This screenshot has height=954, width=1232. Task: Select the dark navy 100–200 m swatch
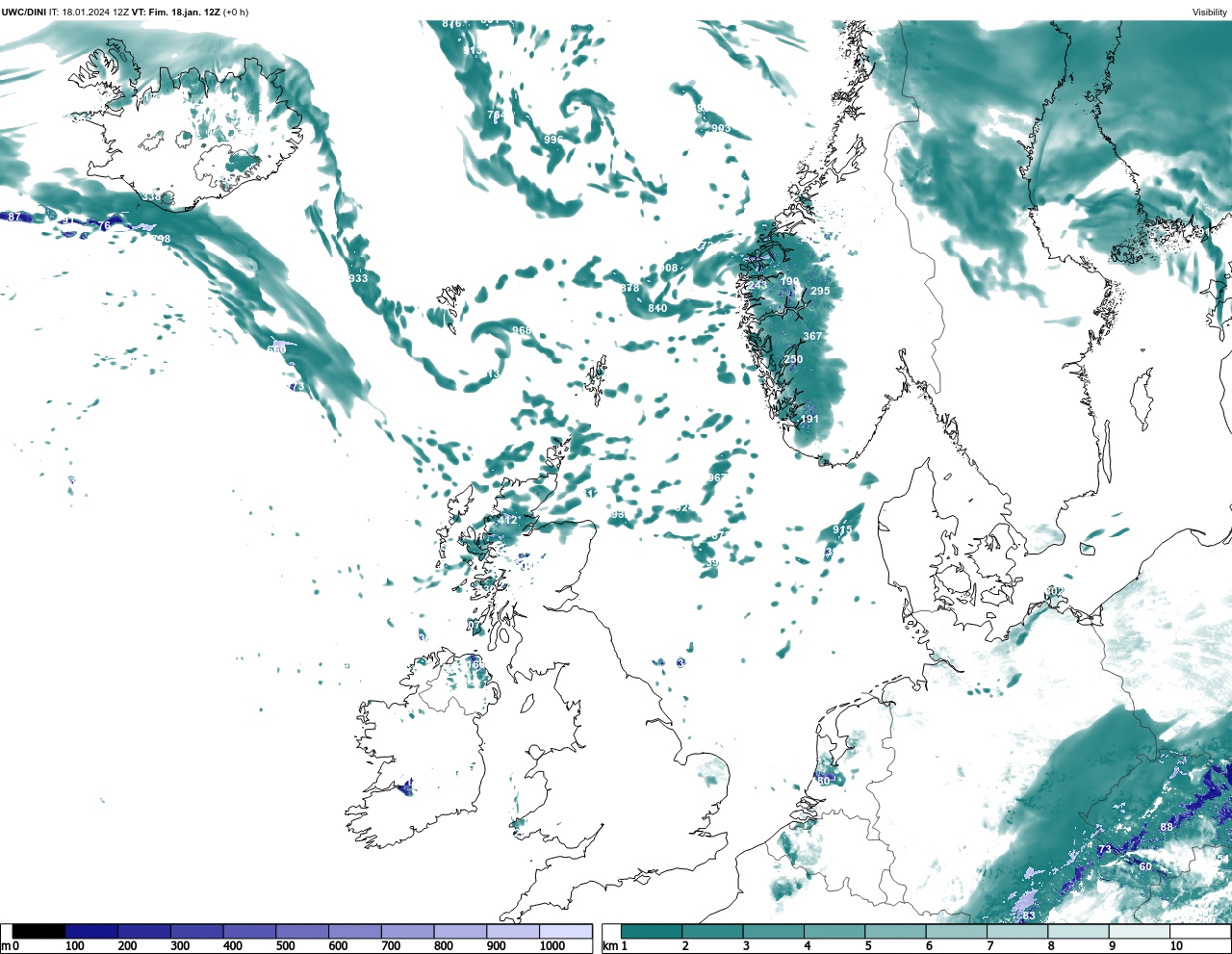[x=91, y=932]
